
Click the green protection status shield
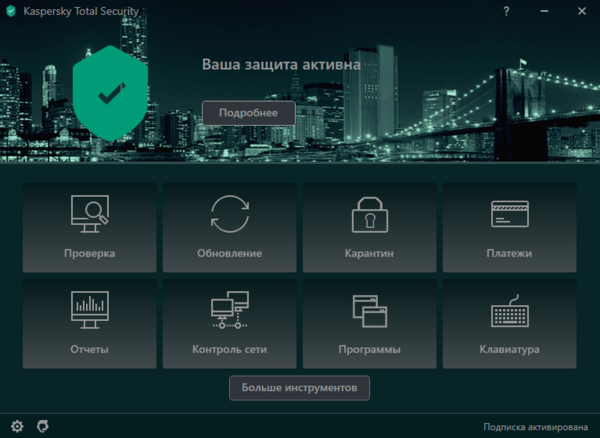[111, 93]
